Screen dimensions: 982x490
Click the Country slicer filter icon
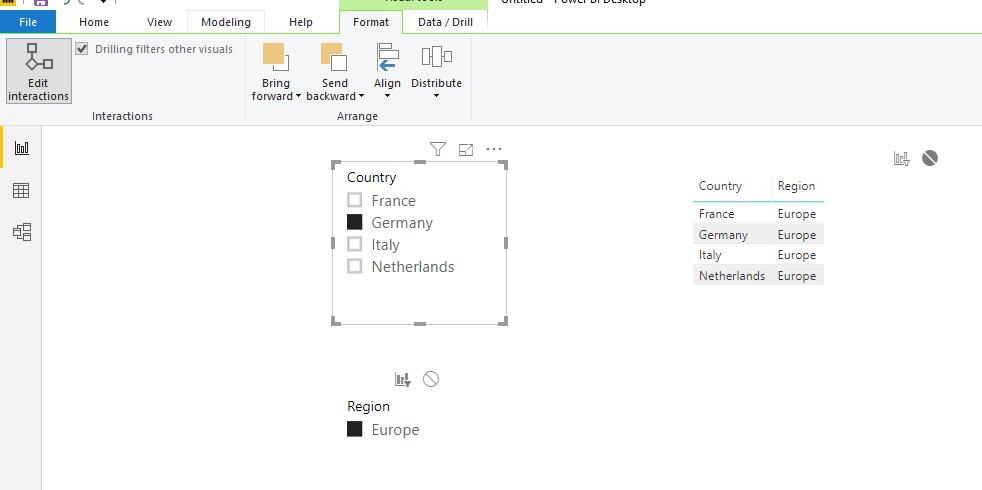click(x=438, y=149)
